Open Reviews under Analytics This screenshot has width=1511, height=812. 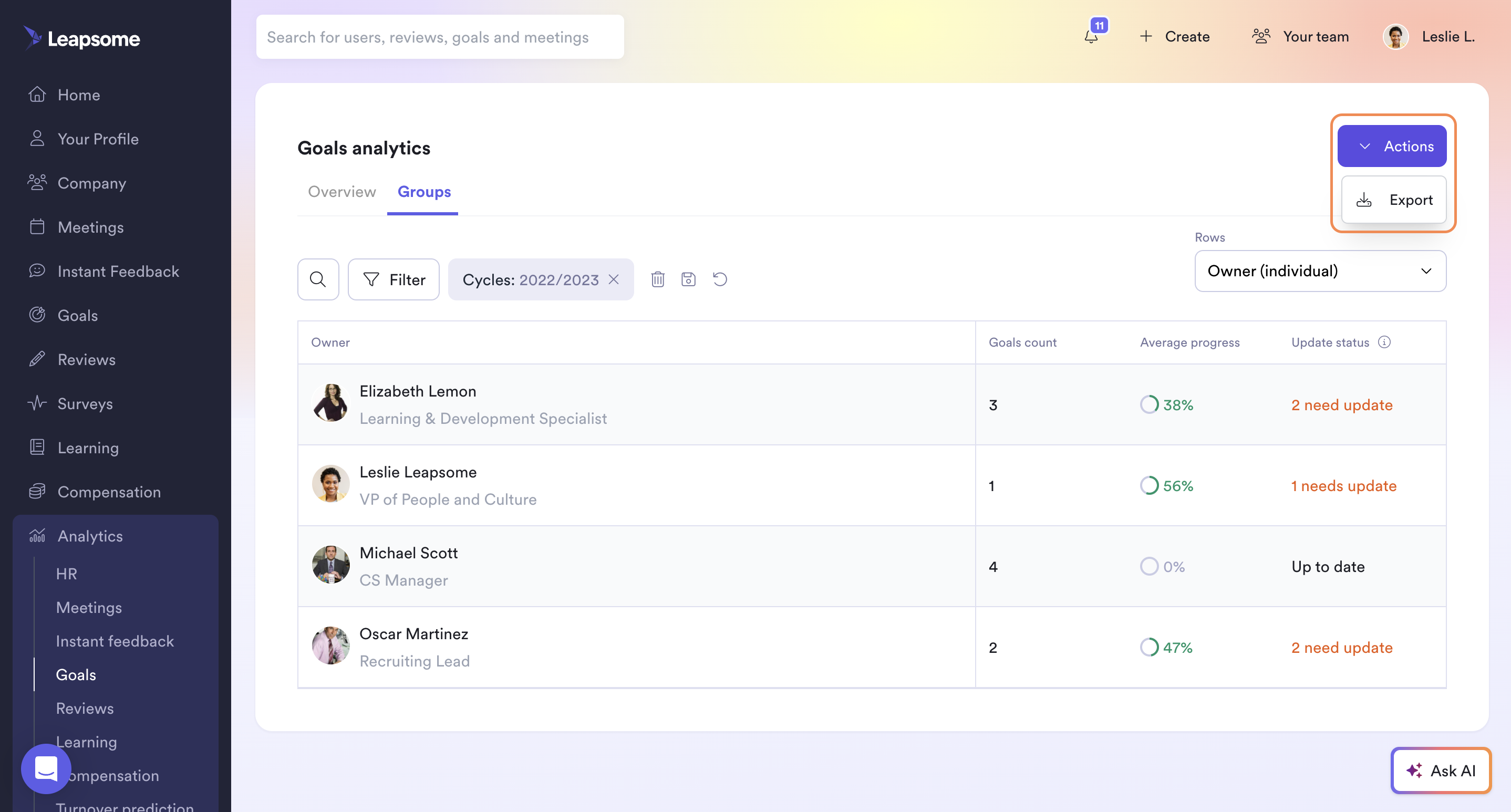[x=85, y=708]
